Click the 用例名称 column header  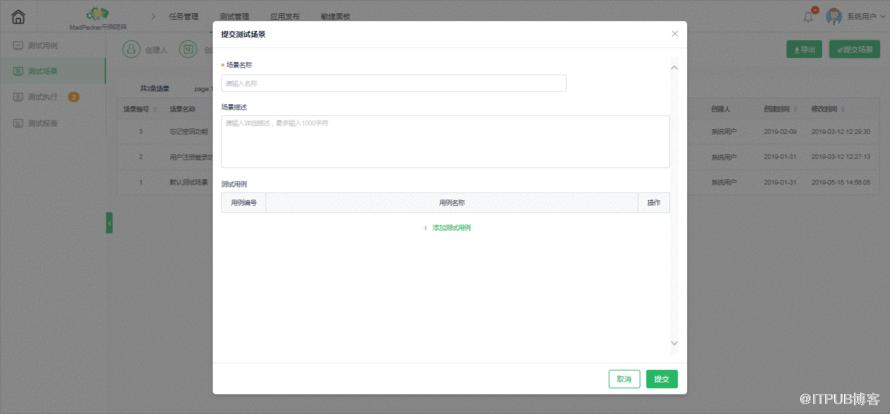(x=452, y=203)
